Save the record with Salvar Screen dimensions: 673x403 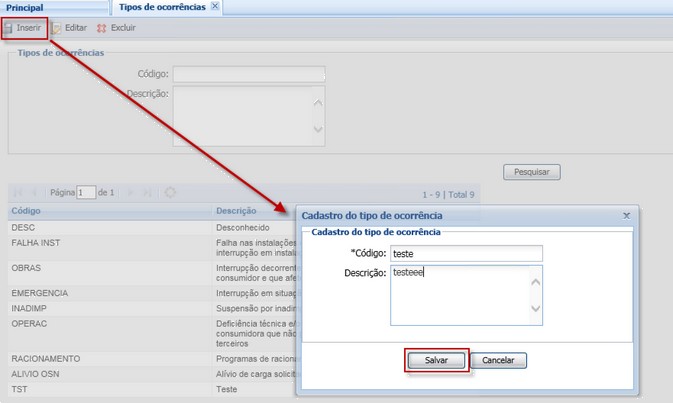(436, 360)
